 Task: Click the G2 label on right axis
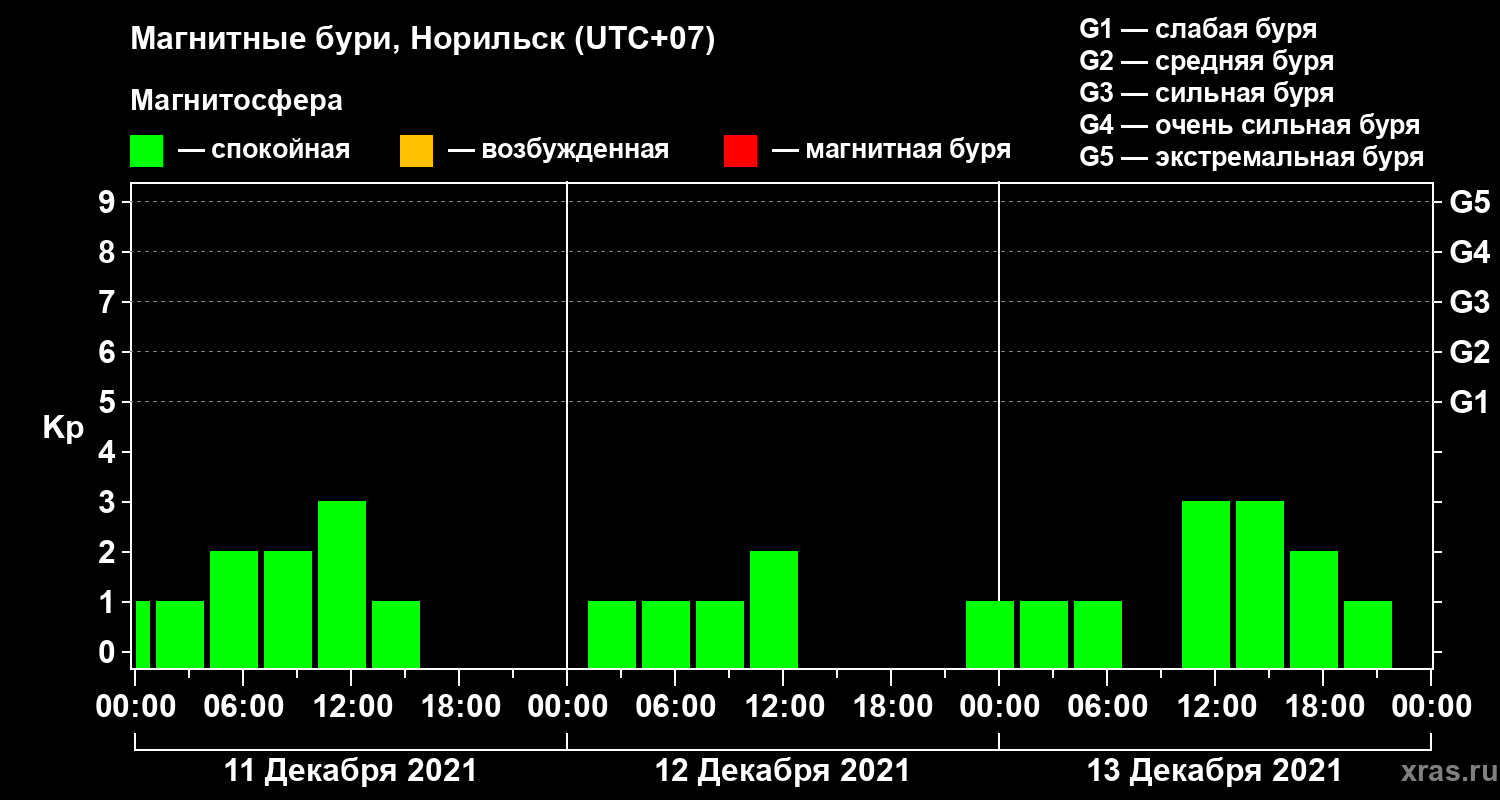pyautogui.click(x=1469, y=352)
